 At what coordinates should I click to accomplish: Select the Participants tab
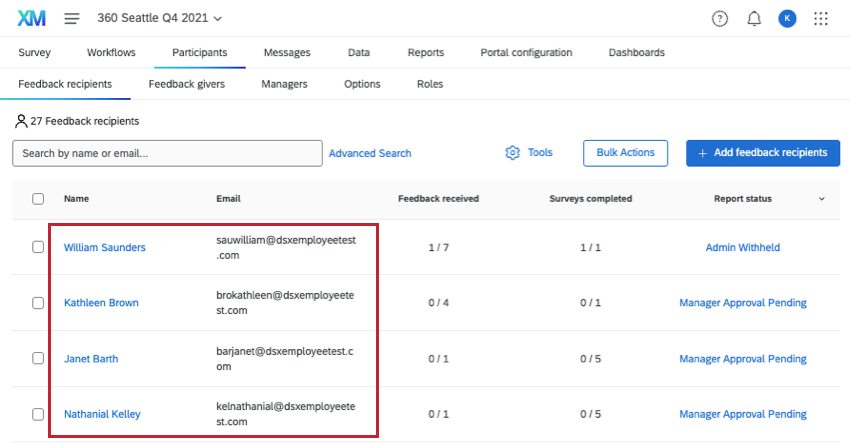[199, 53]
